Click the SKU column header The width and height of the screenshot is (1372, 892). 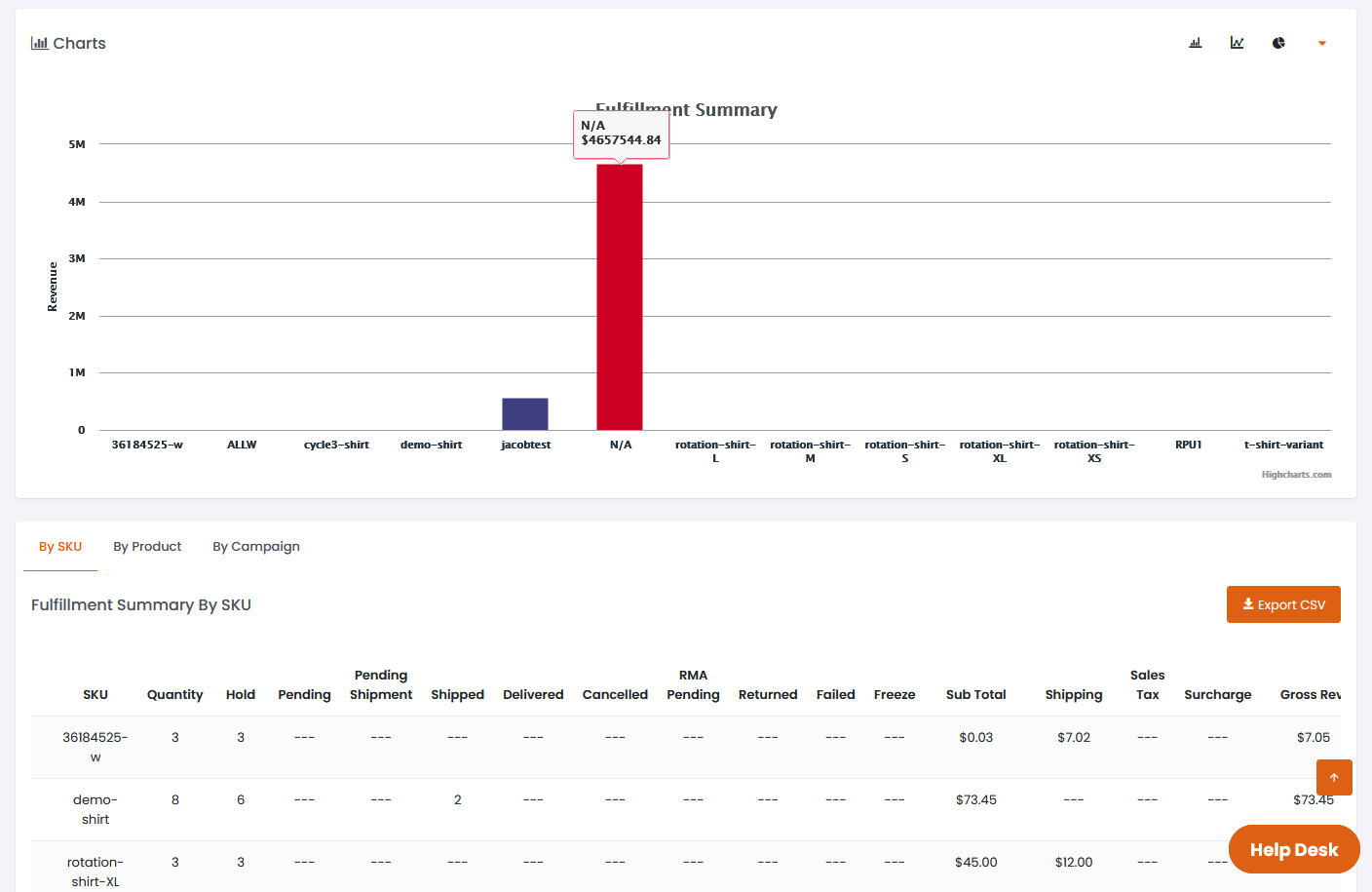(x=95, y=695)
